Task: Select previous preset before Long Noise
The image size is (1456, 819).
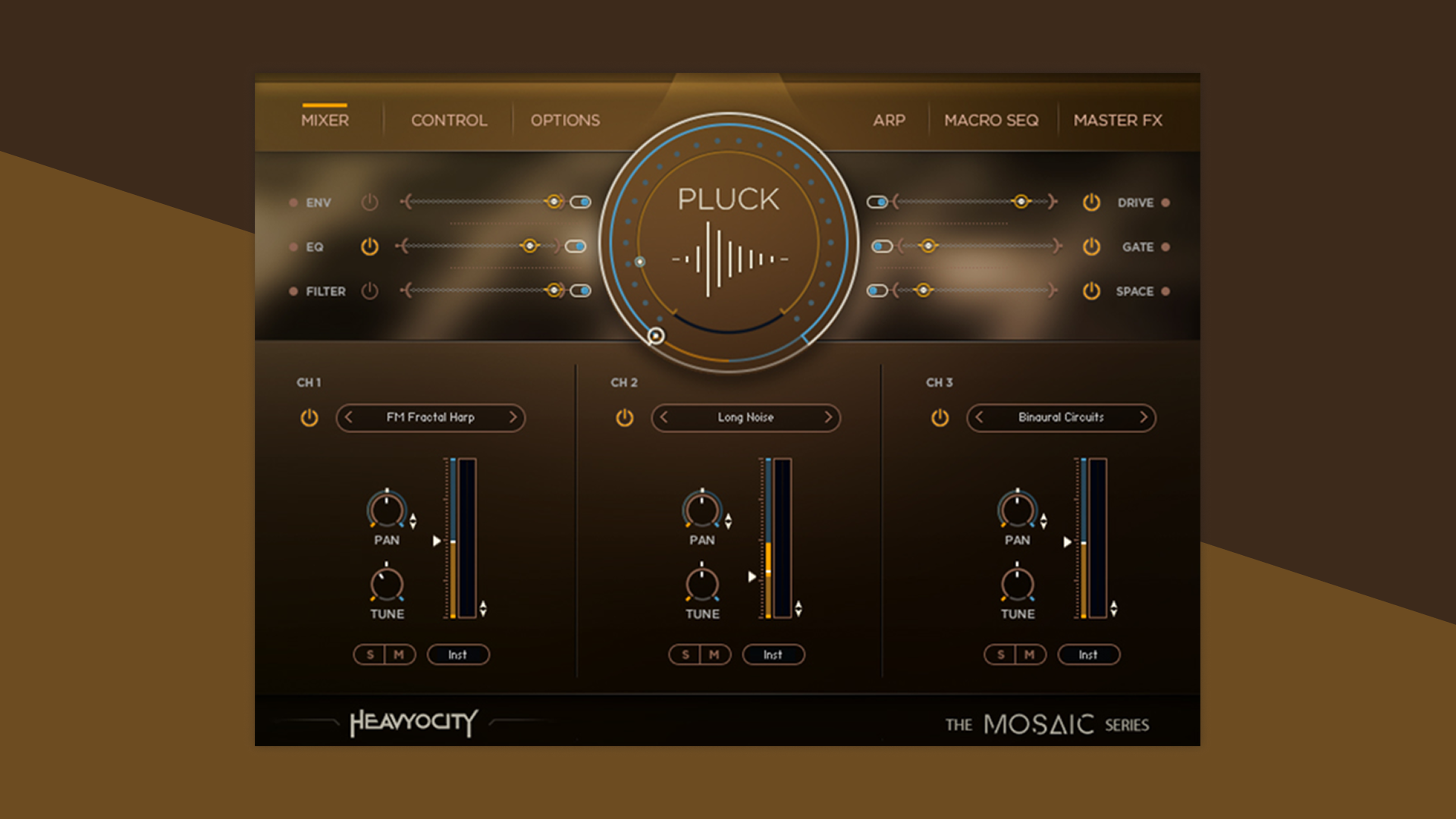Action: pos(663,418)
